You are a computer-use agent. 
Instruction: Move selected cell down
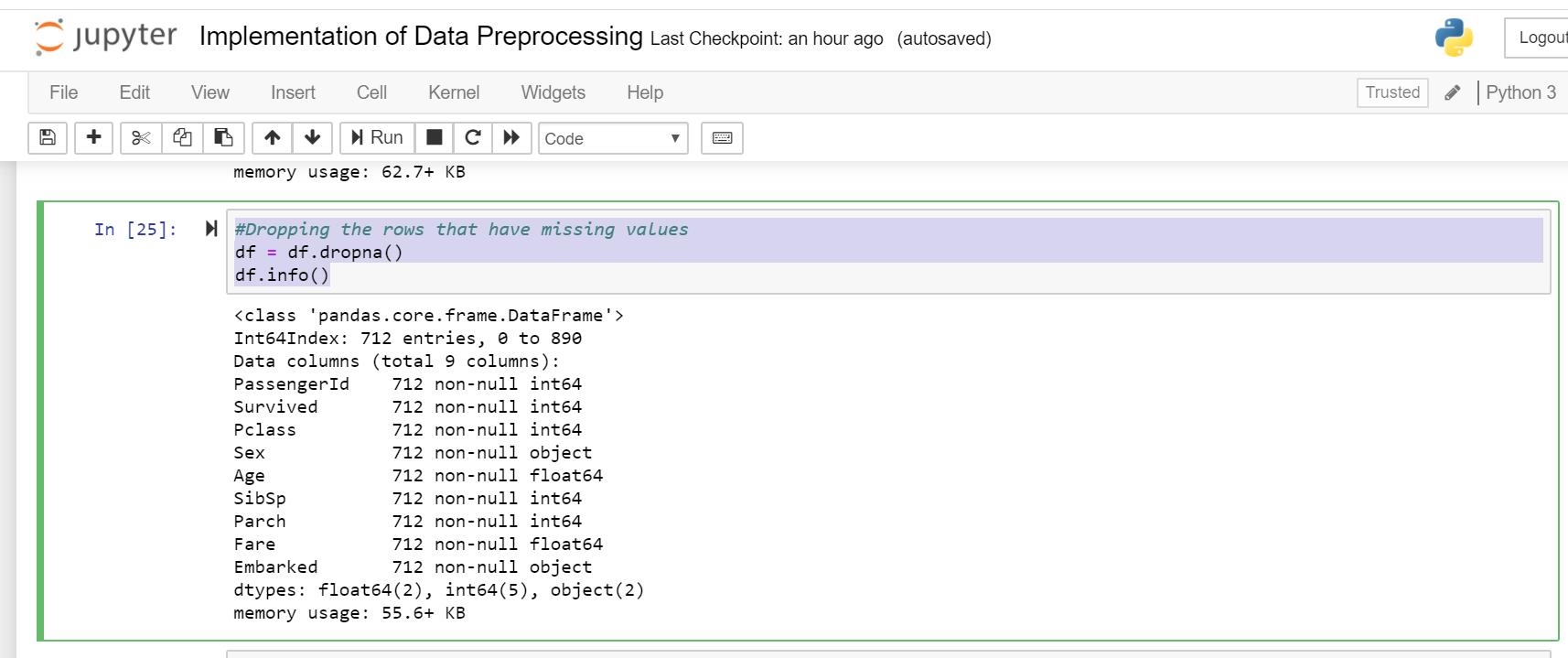click(x=312, y=138)
